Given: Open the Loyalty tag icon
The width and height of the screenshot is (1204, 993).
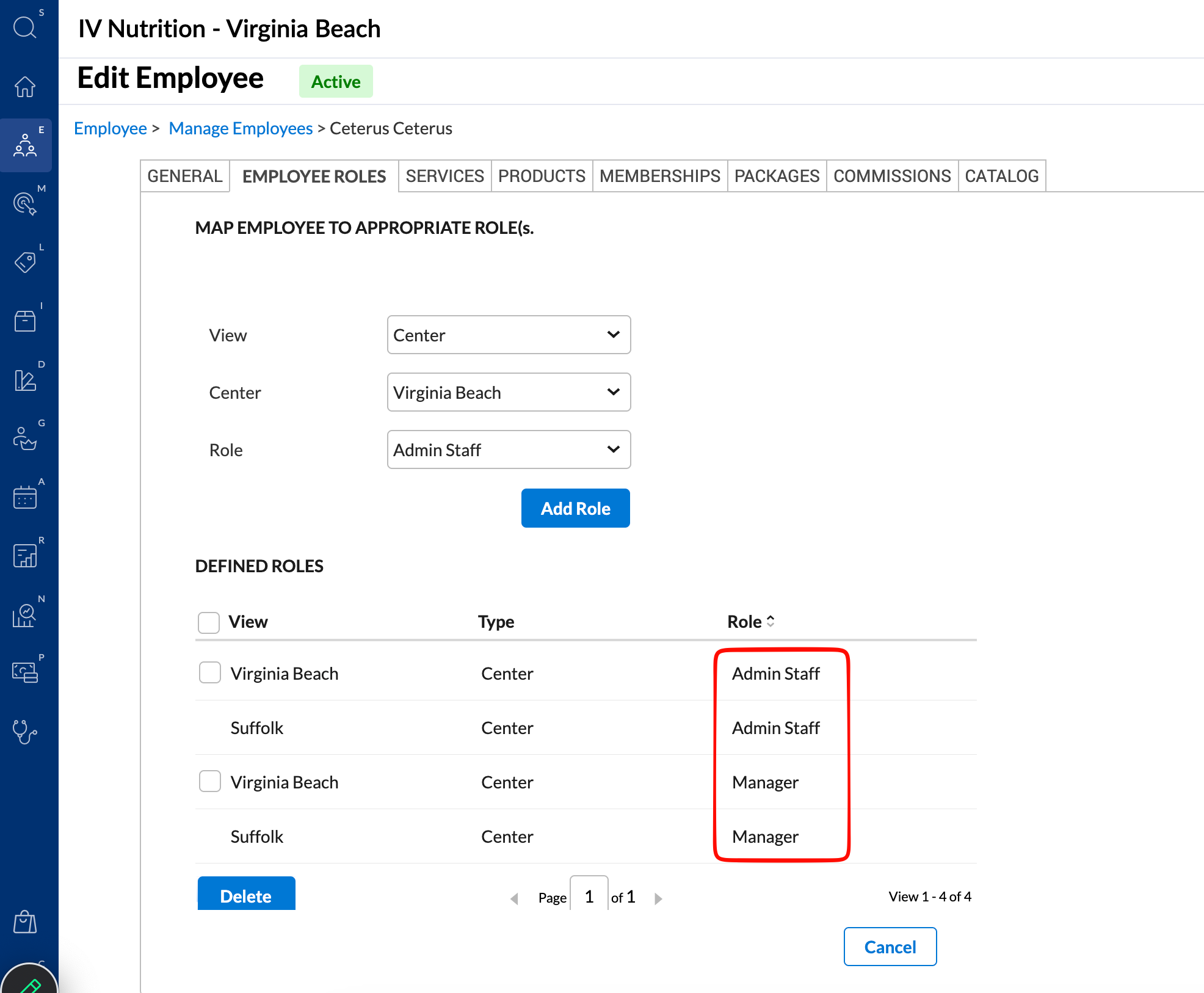Looking at the screenshot, I should pyautogui.click(x=25, y=262).
